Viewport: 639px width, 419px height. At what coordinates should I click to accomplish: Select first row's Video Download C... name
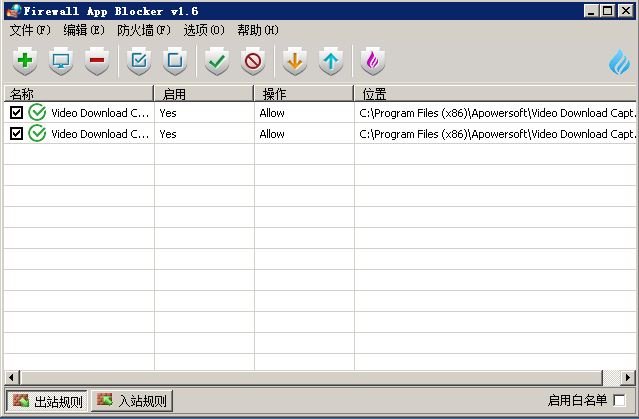tap(100, 113)
